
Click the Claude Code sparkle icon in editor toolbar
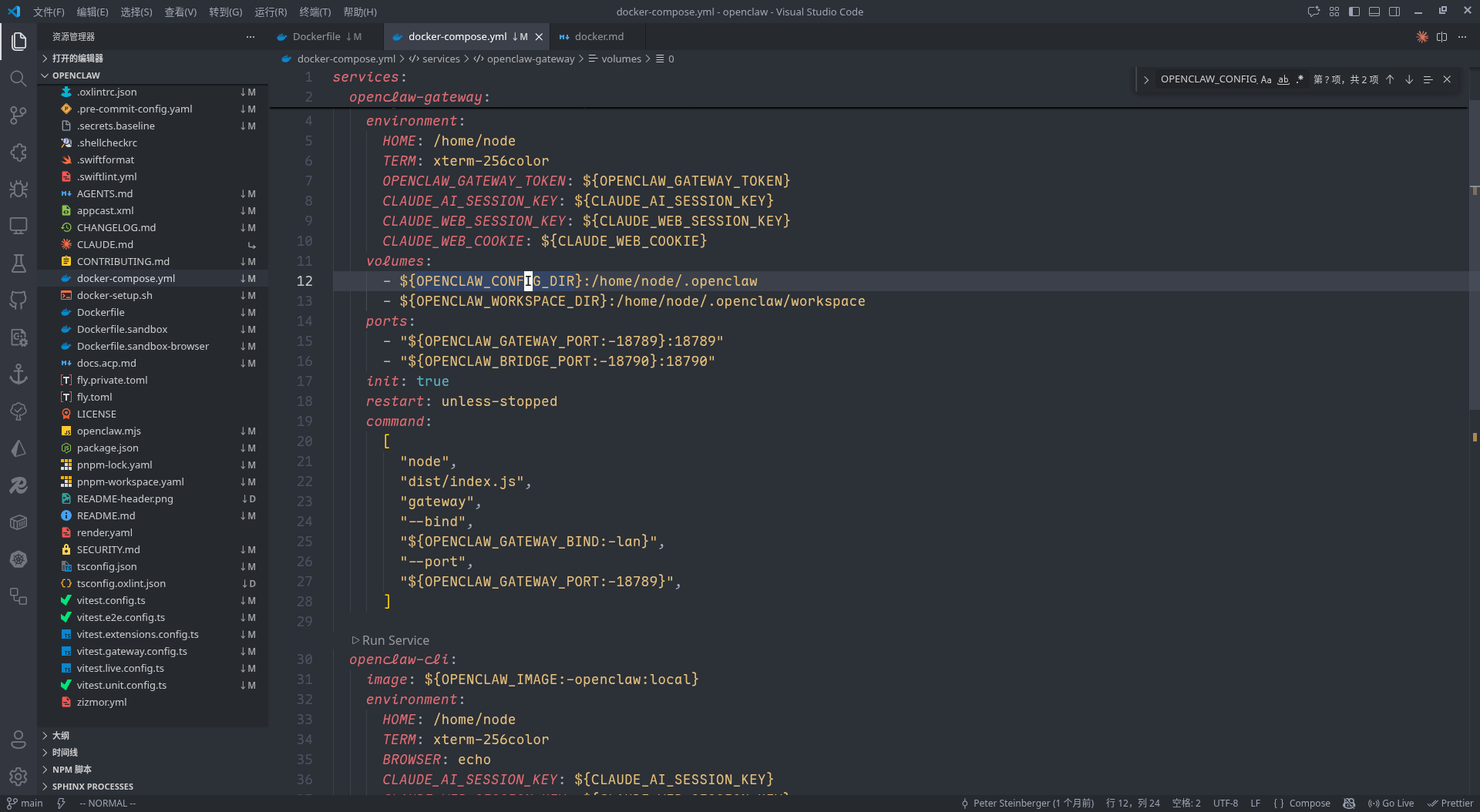1422,36
